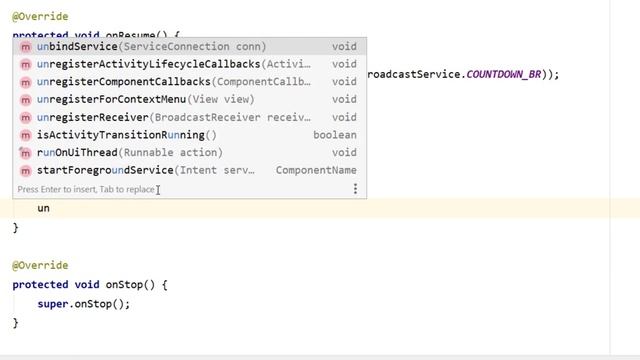Click void return type of runOnUiThread

pos(344,152)
